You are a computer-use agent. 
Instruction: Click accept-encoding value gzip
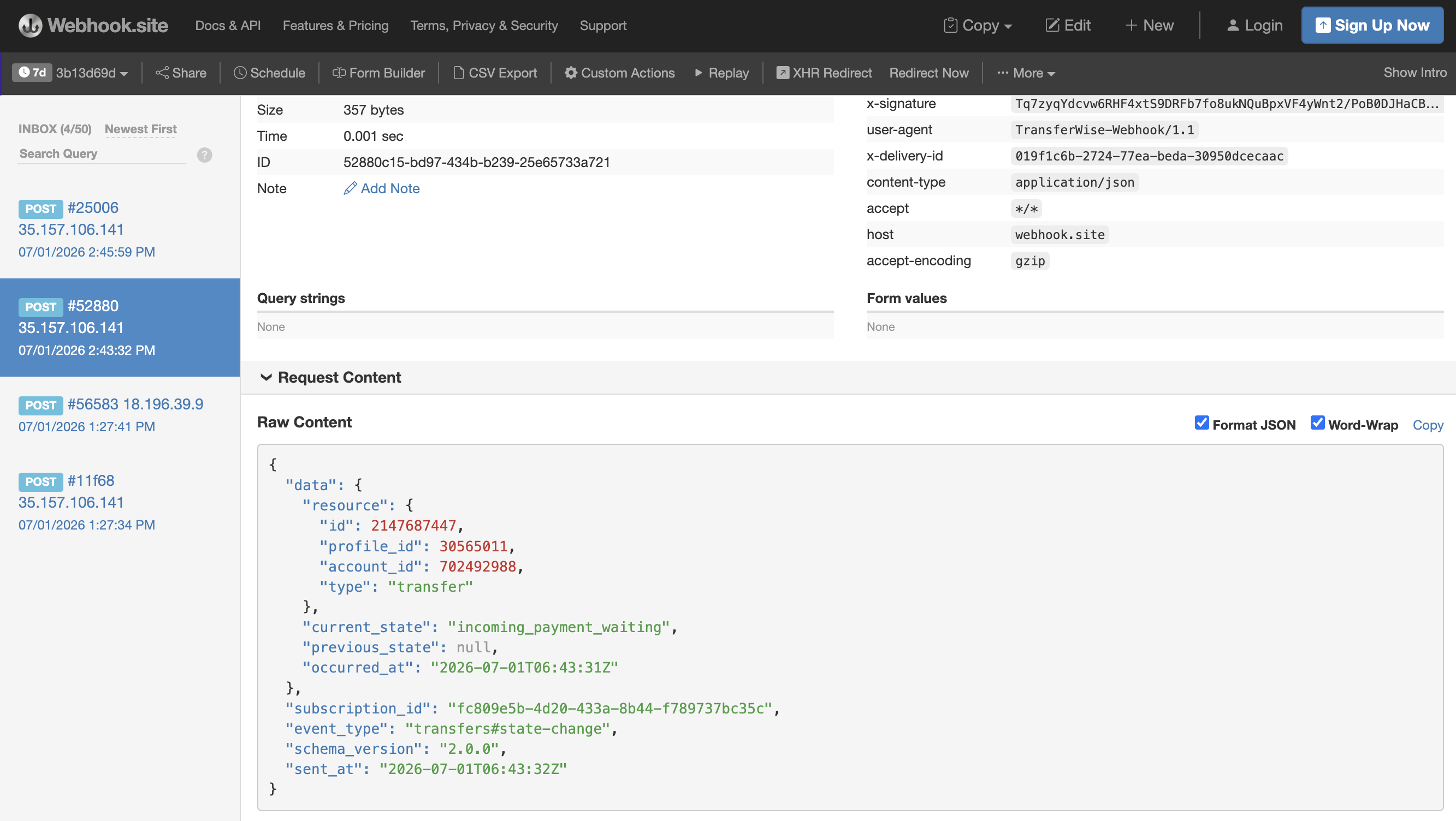pos(1030,261)
